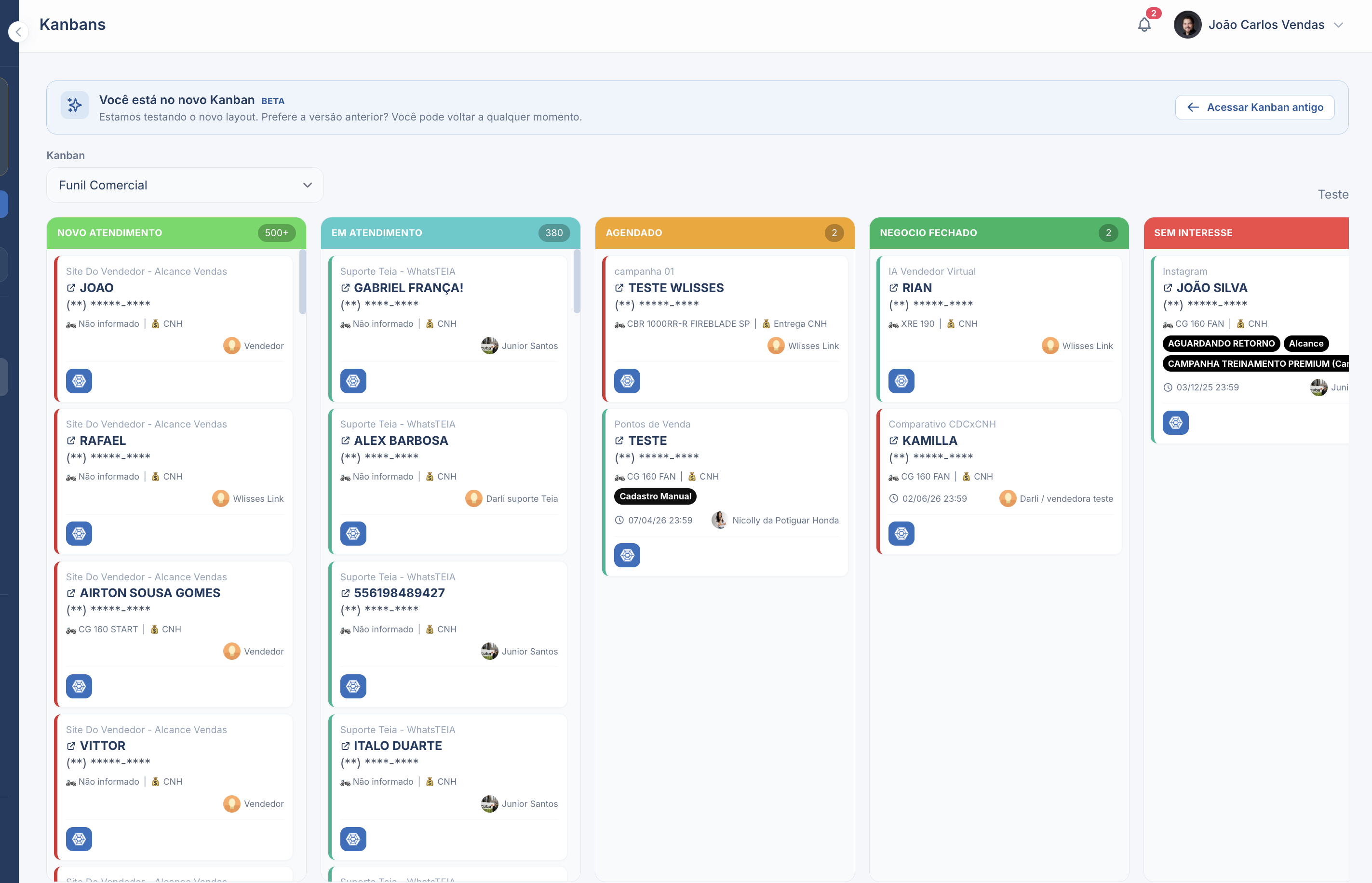Click blue action icon on JOÃO SILVA card

1175,423
